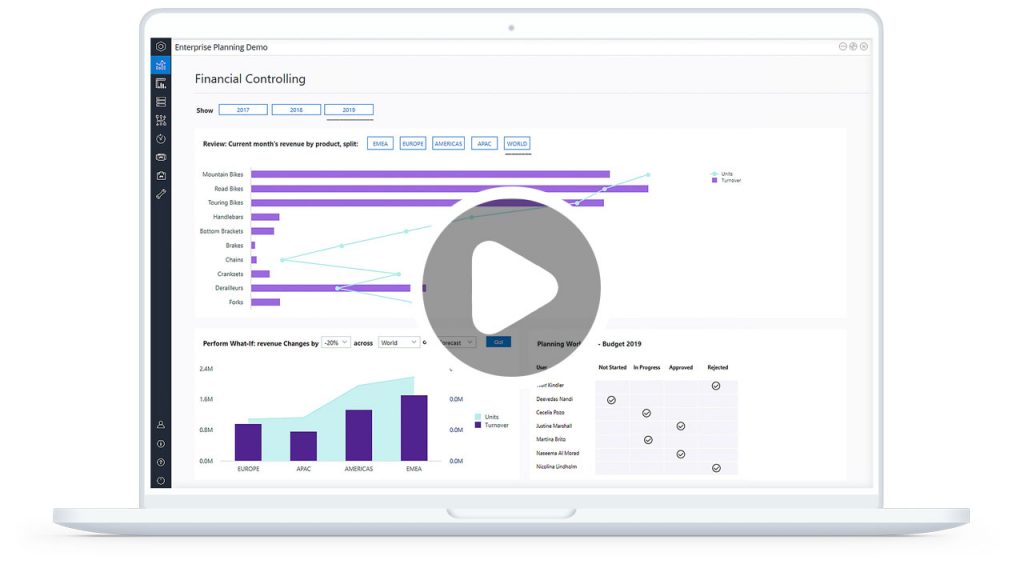Click the "Forks" product label
This screenshot has height=576, width=1024.
click(236, 302)
